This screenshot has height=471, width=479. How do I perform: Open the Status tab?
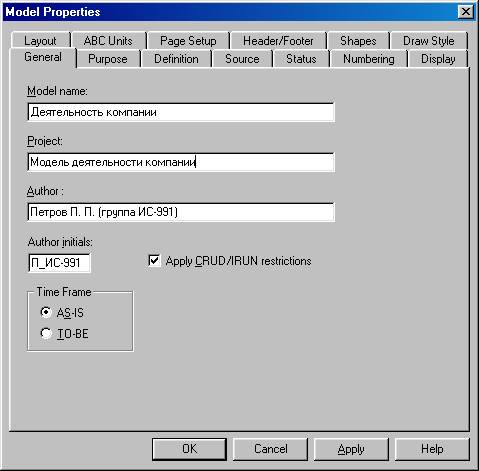(301, 59)
